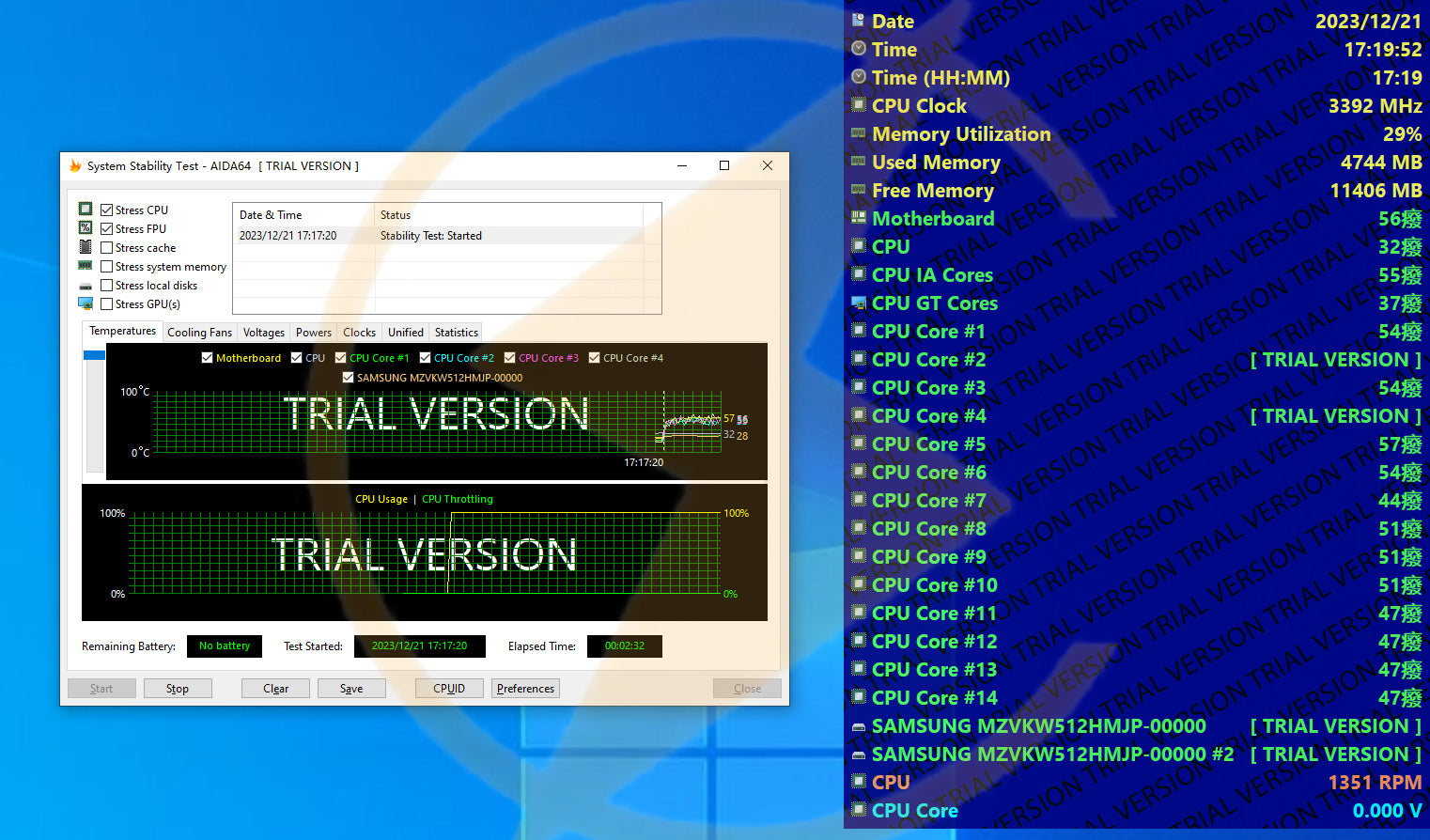Click the clock icon beside Time (HH:MM)
Viewport: 1430px width, 840px height.
[858, 77]
